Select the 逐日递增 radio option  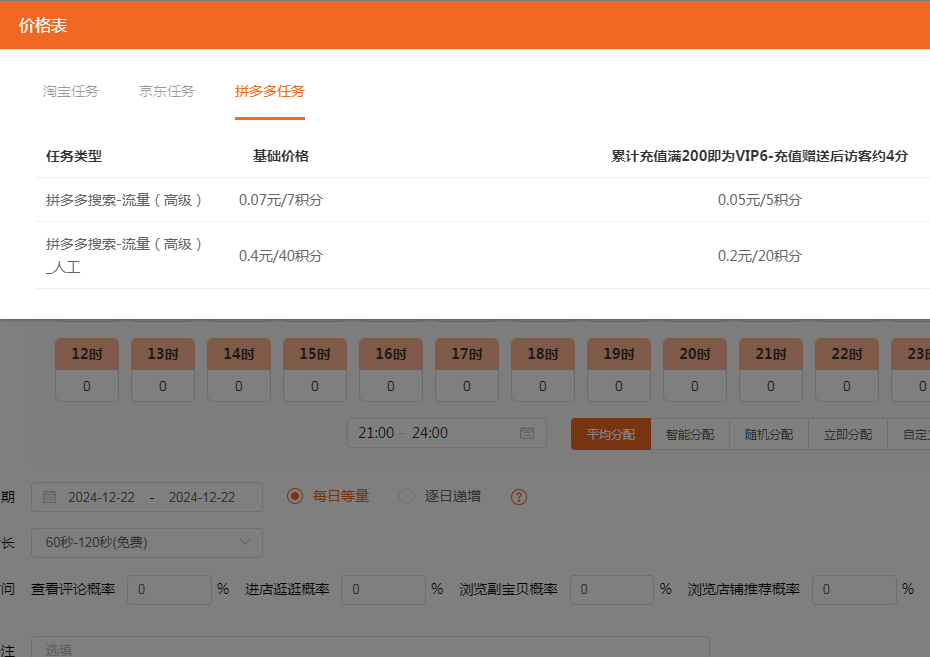coord(406,497)
